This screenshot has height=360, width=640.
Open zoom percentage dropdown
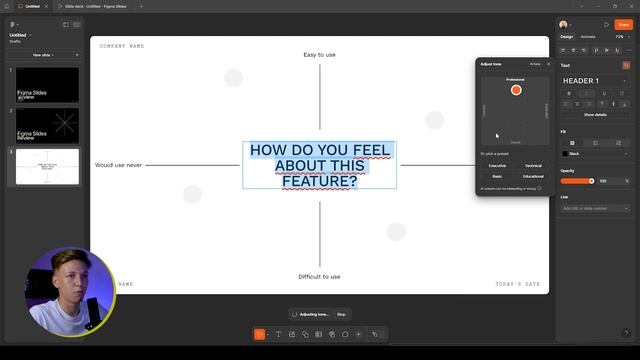(622, 37)
